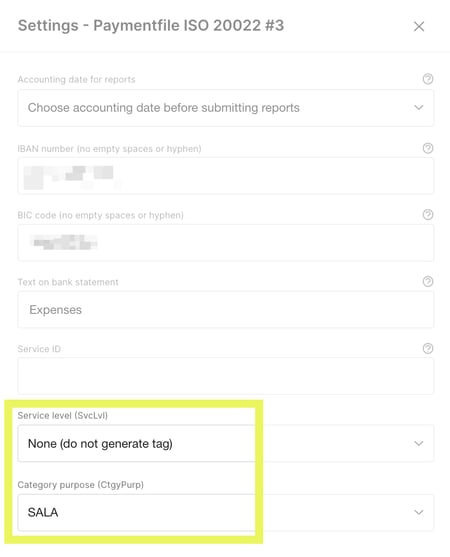The width and height of the screenshot is (450, 557).
Task: Edit the Expenses bank statement text field
Action: (x=226, y=309)
